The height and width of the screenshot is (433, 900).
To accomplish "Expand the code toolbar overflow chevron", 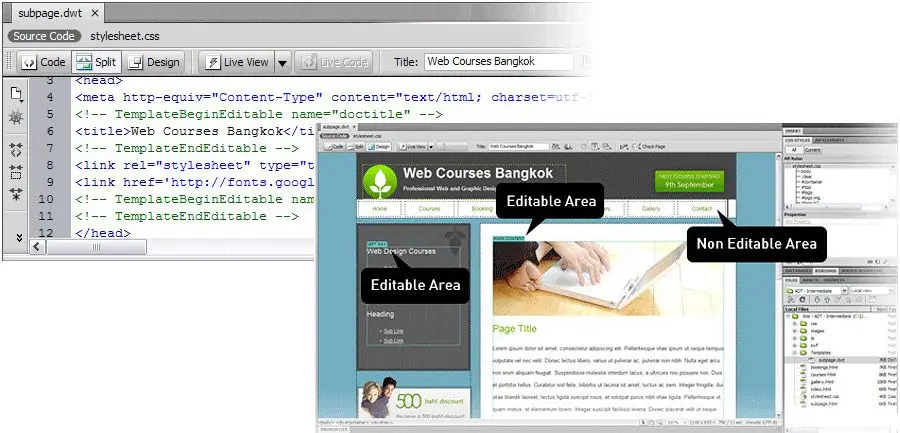I will [17, 236].
